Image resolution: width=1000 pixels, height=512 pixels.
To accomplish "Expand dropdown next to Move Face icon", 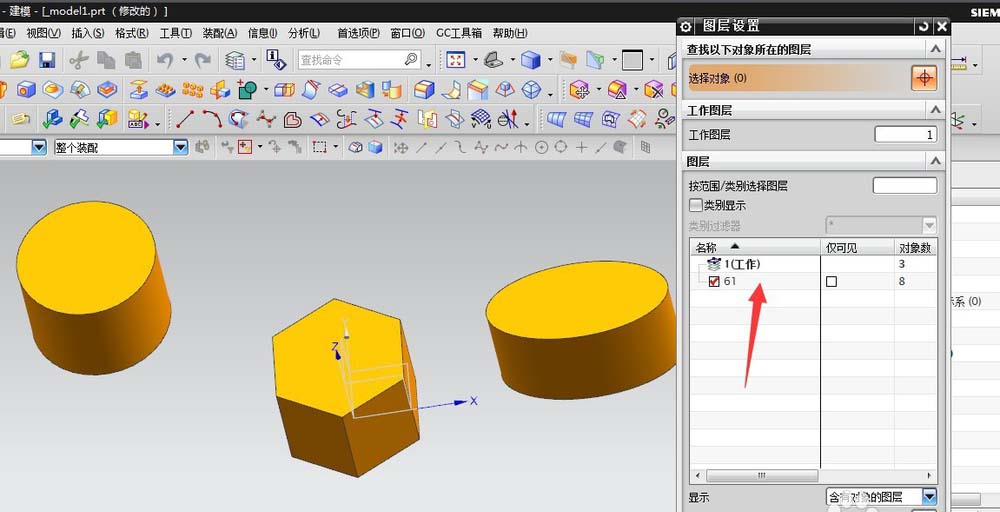I will coord(598,90).
